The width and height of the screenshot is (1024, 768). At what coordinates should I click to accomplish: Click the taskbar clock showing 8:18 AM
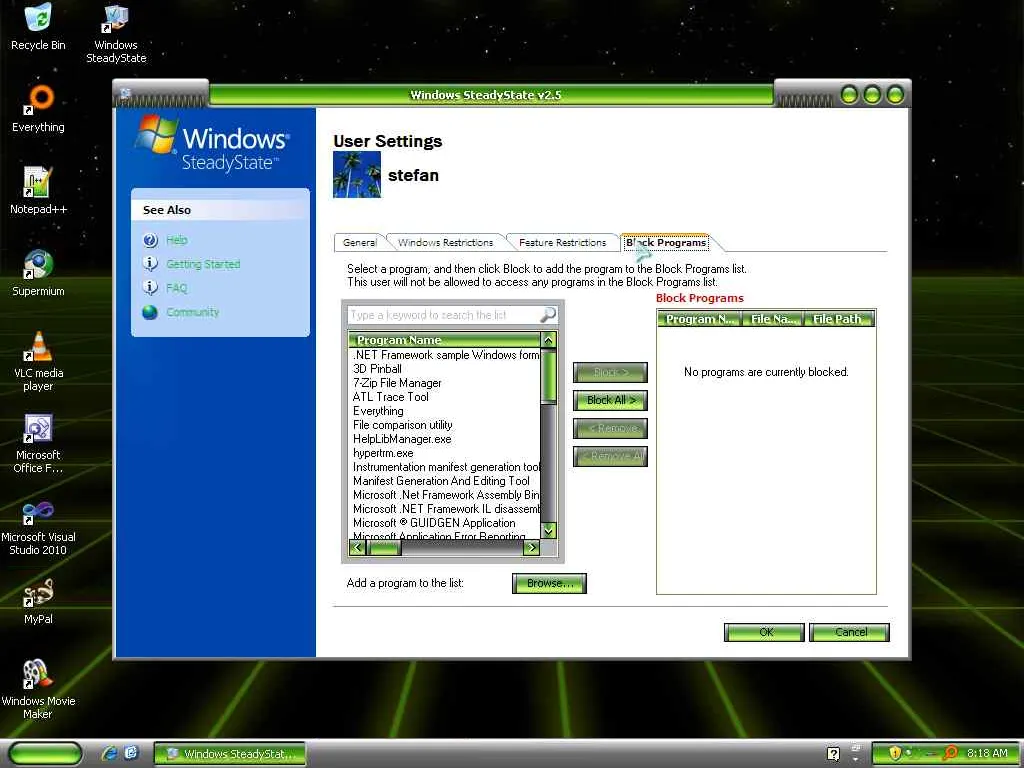(x=987, y=753)
